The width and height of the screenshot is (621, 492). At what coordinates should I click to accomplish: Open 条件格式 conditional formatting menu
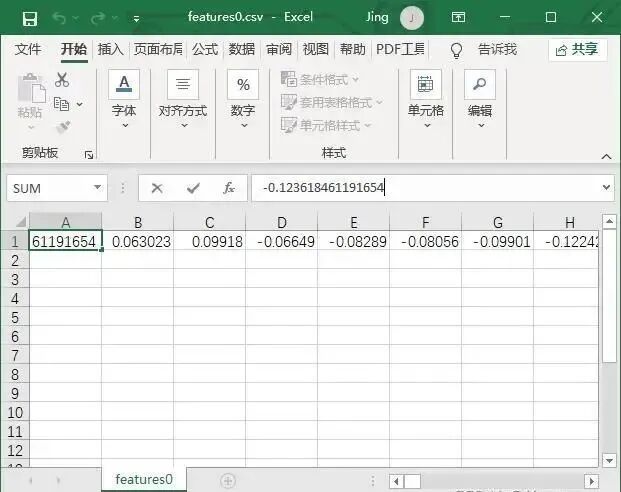[x=320, y=80]
